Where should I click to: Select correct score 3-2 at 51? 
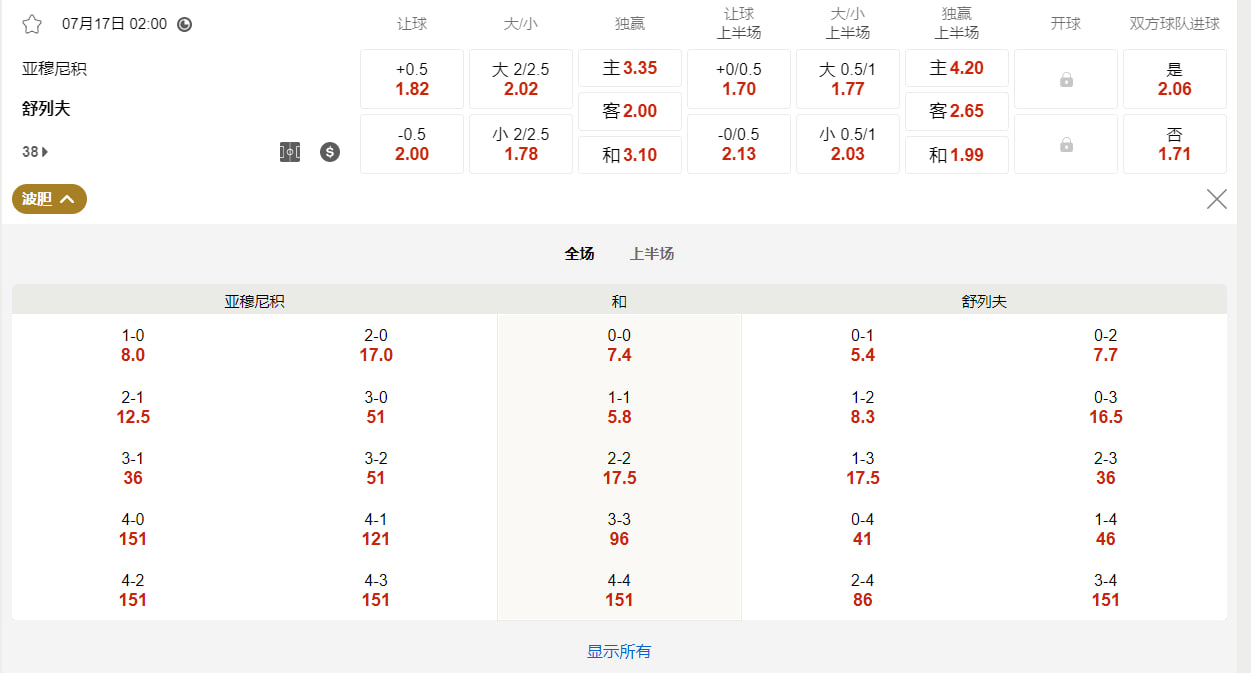tap(376, 468)
